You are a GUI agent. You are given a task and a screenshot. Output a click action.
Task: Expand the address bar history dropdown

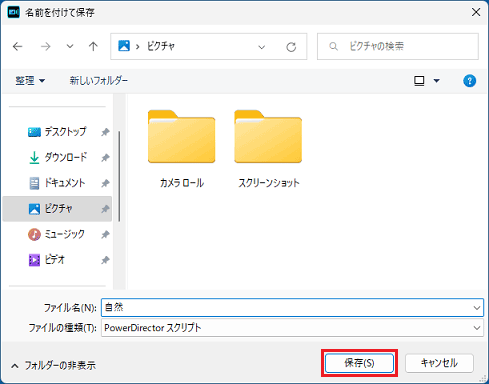coord(262,47)
